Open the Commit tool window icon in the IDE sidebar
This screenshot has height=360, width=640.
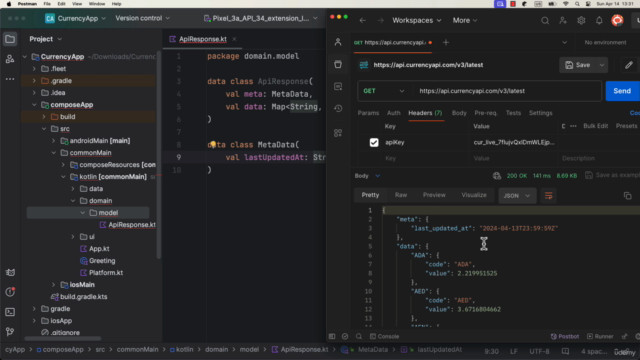click(10, 59)
